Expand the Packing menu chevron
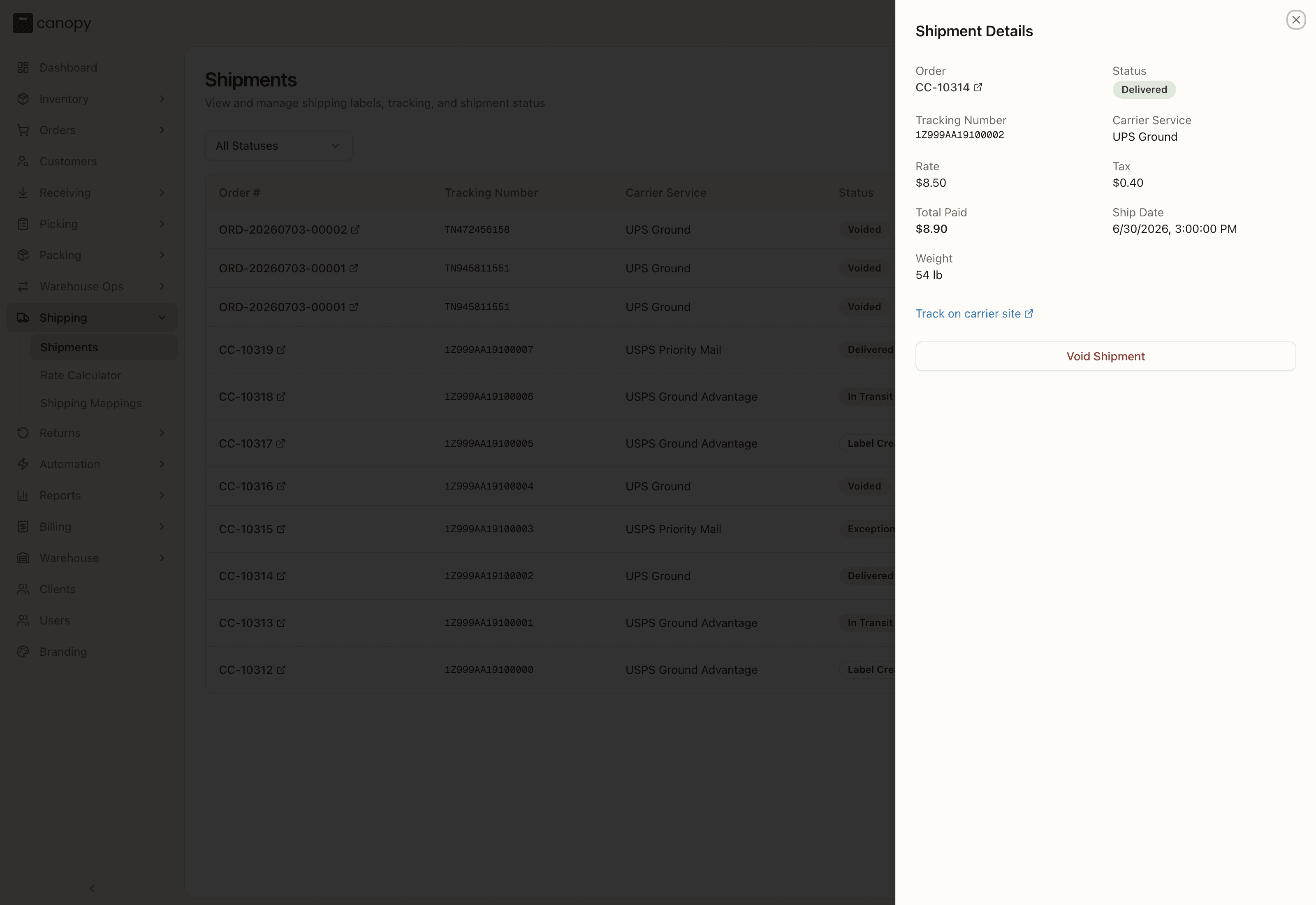Screen dimensions: 1316x905 coord(162,255)
